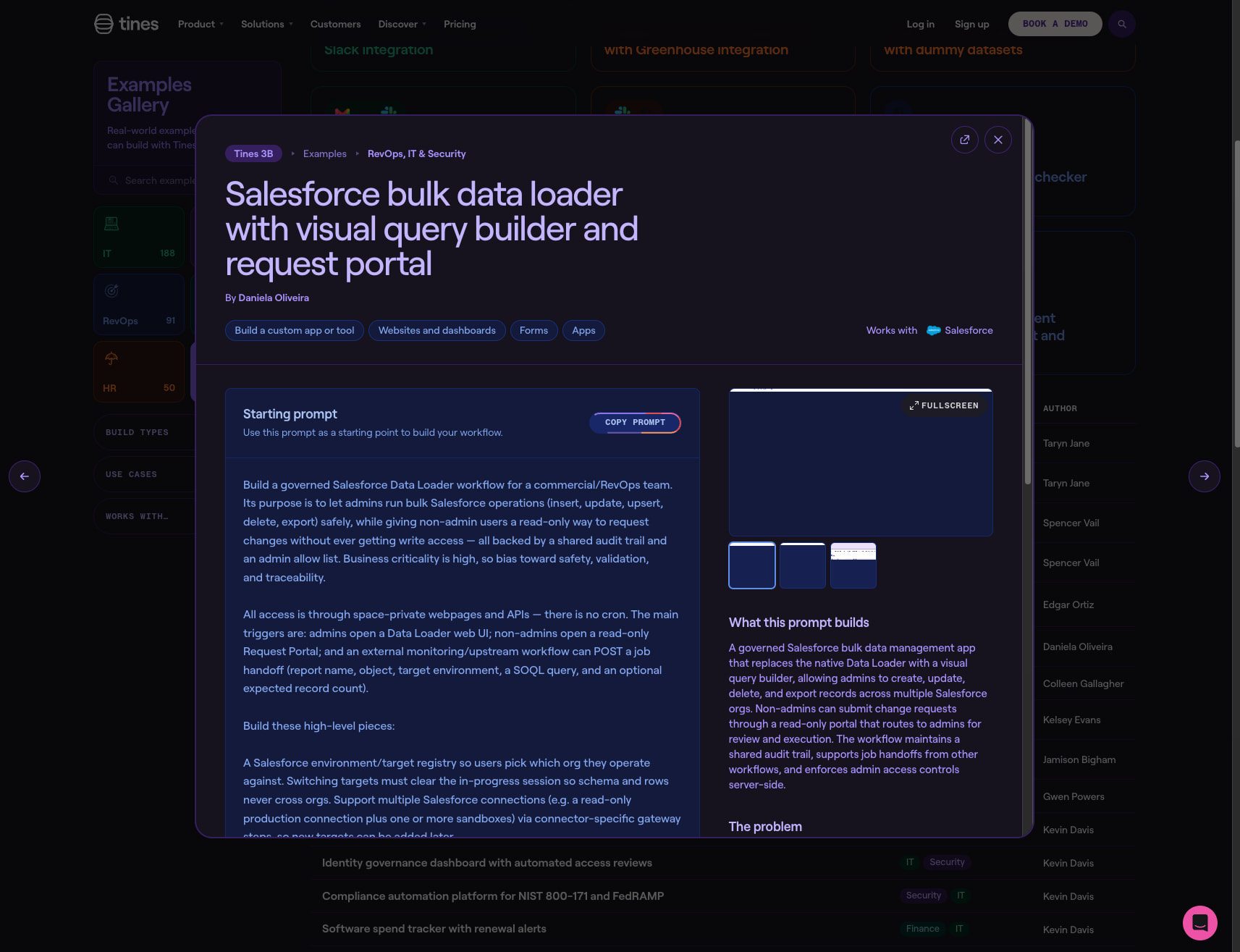Click author name Edgar Ortiz
The image size is (1240, 952).
point(1068,605)
